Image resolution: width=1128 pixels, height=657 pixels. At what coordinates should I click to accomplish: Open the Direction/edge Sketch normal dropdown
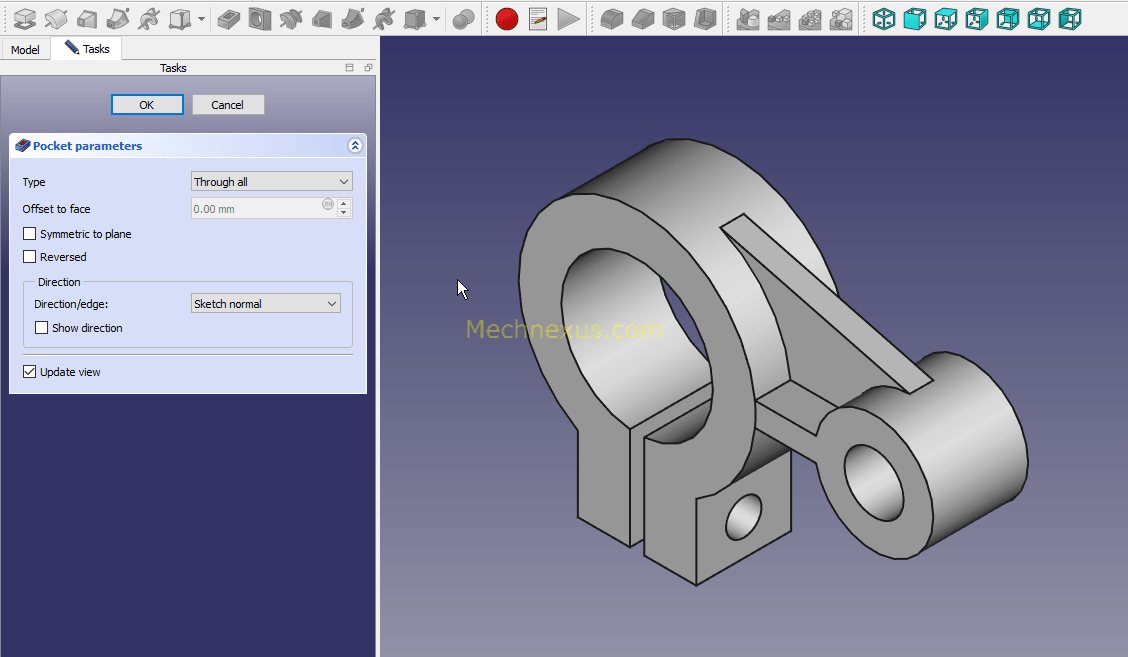click(x=265, y=304)
